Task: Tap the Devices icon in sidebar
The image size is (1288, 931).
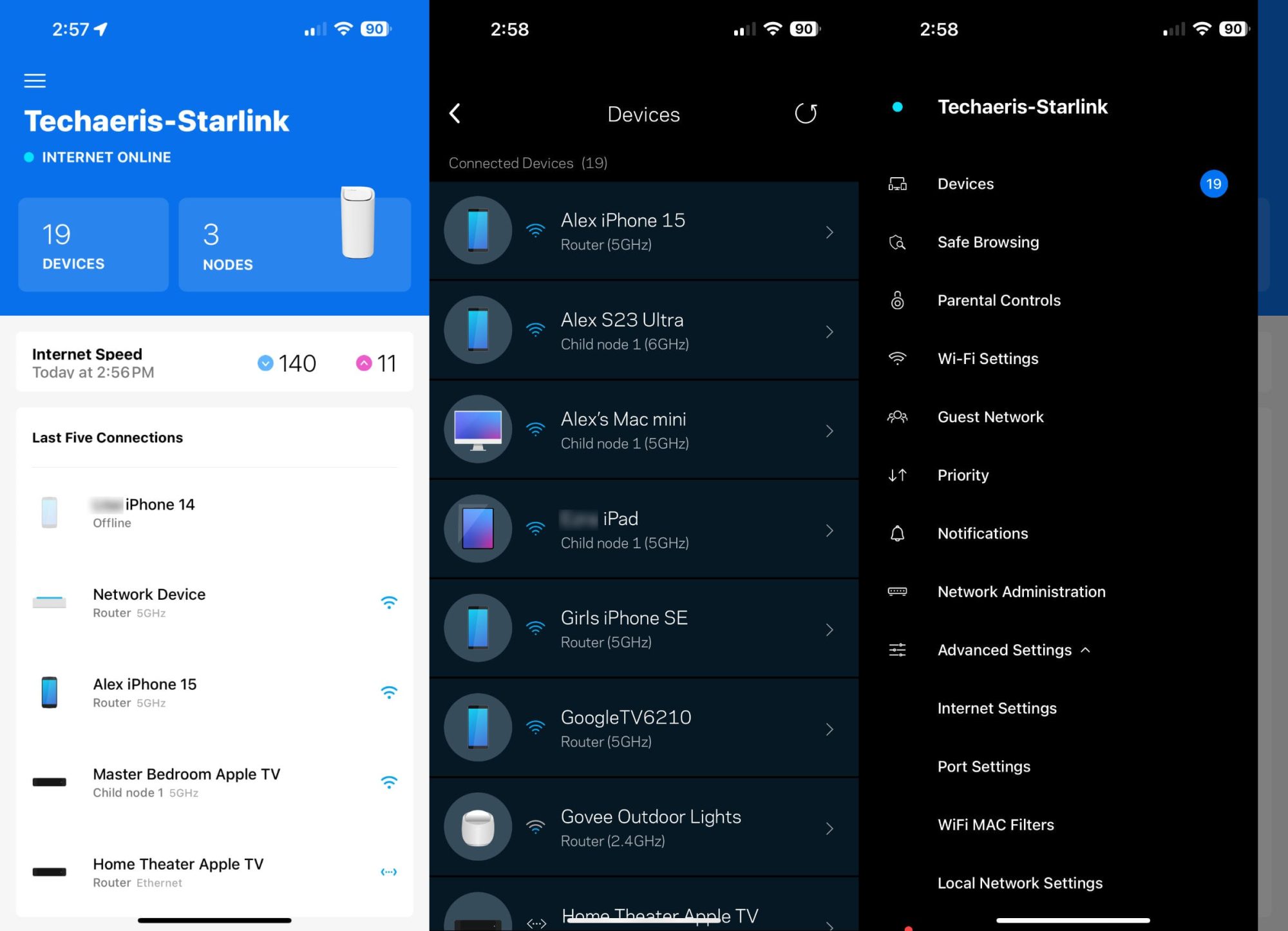Action: click(898, 183)
